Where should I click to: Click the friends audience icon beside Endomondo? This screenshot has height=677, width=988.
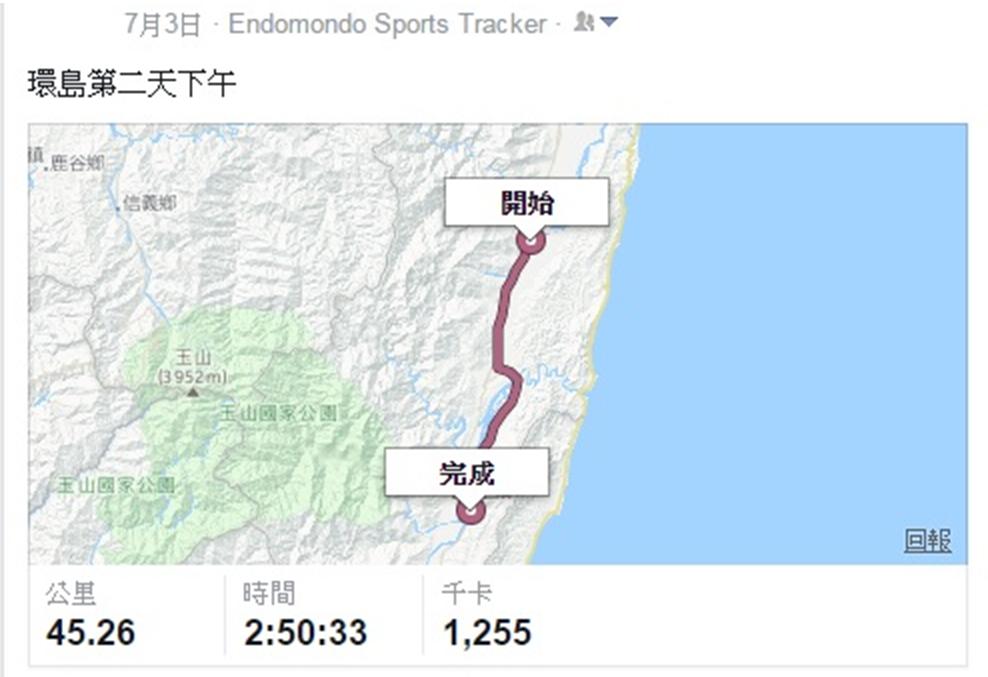[584, 23]
